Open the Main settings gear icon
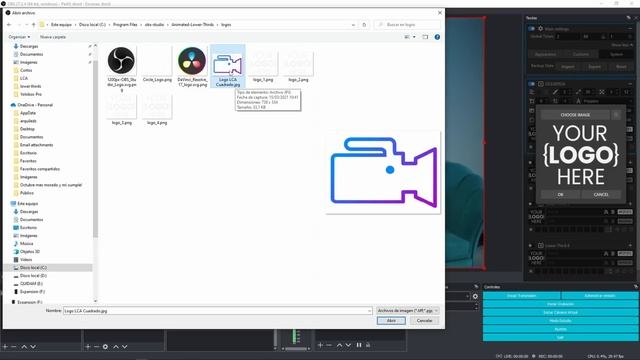This screenshot has height=360, width=640. pyautogui.click(x=540, y=29)
